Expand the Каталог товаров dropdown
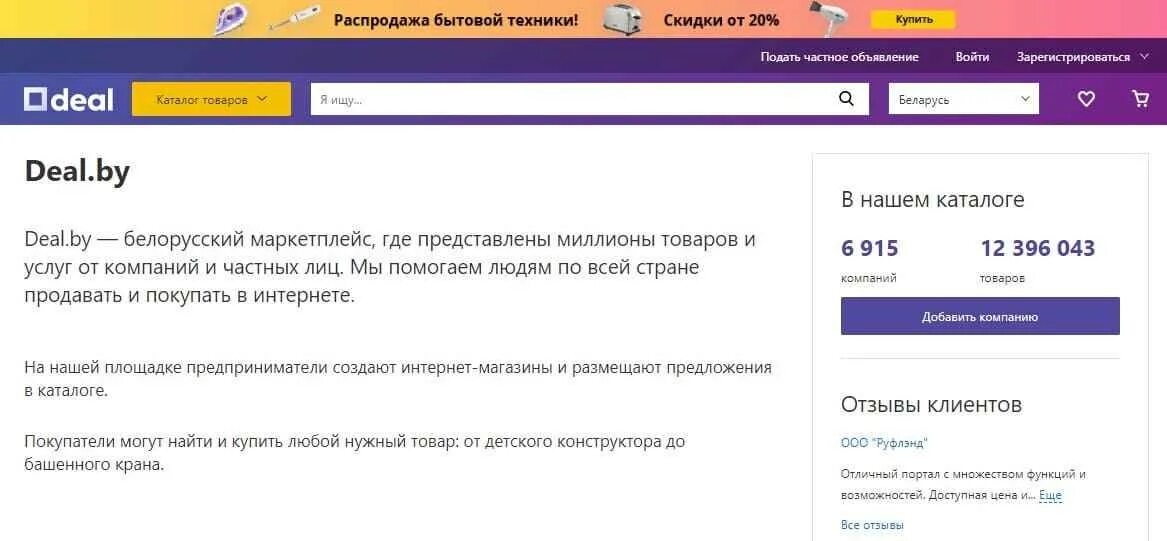Screen dimensions: 1167x541 [211, 99]
